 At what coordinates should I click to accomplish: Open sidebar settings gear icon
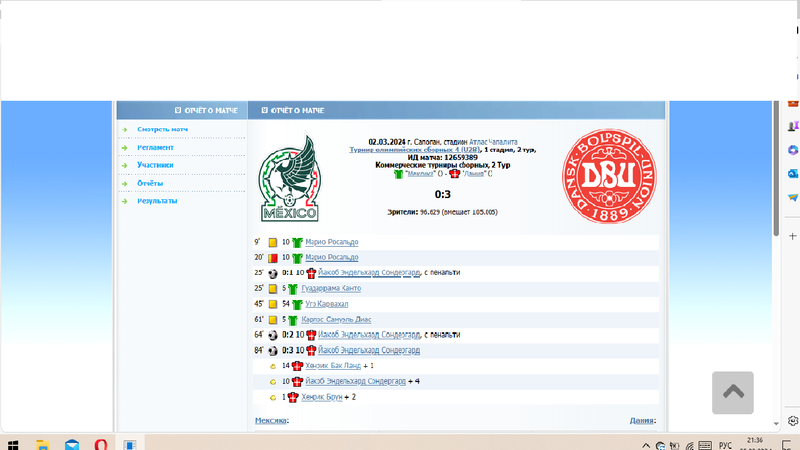coord(793,421)
